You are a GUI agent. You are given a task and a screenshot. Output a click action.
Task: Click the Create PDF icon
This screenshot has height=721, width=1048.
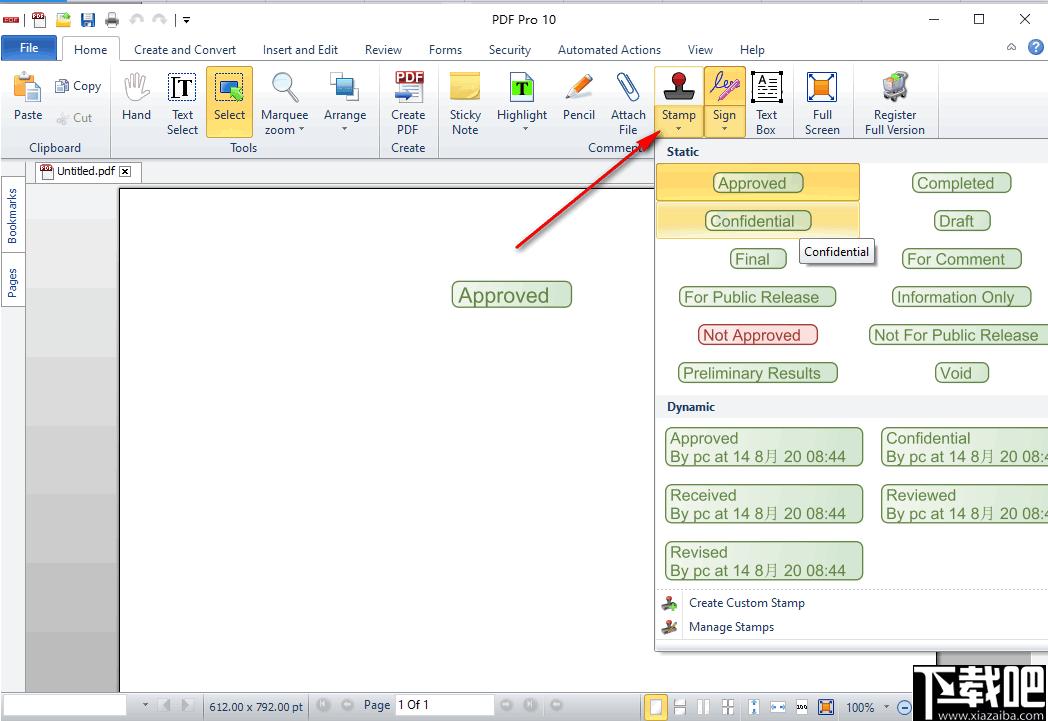(408, 101)
